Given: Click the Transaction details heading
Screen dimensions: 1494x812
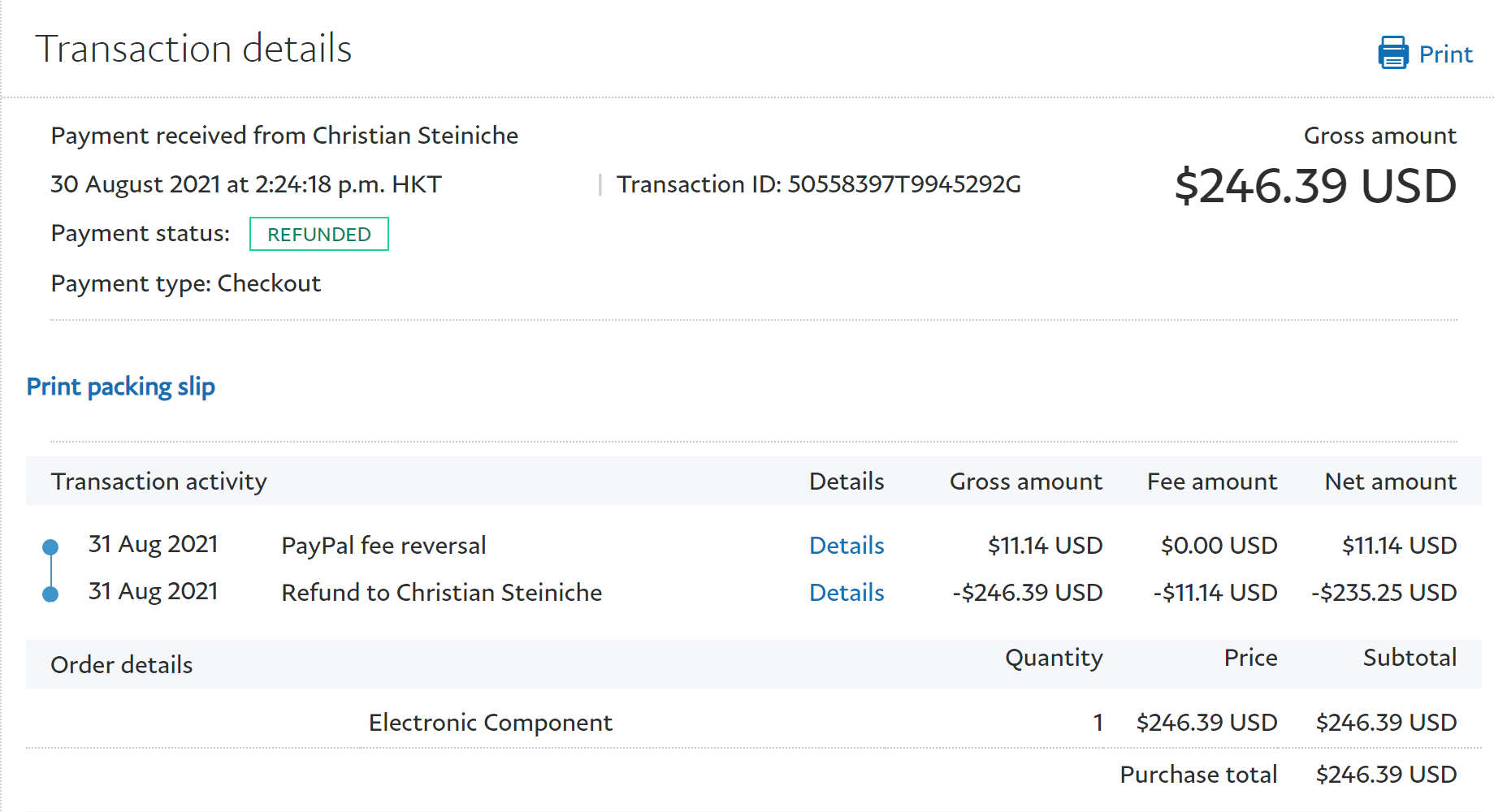Looking at the screenshot, I should [x=193, y=49].
